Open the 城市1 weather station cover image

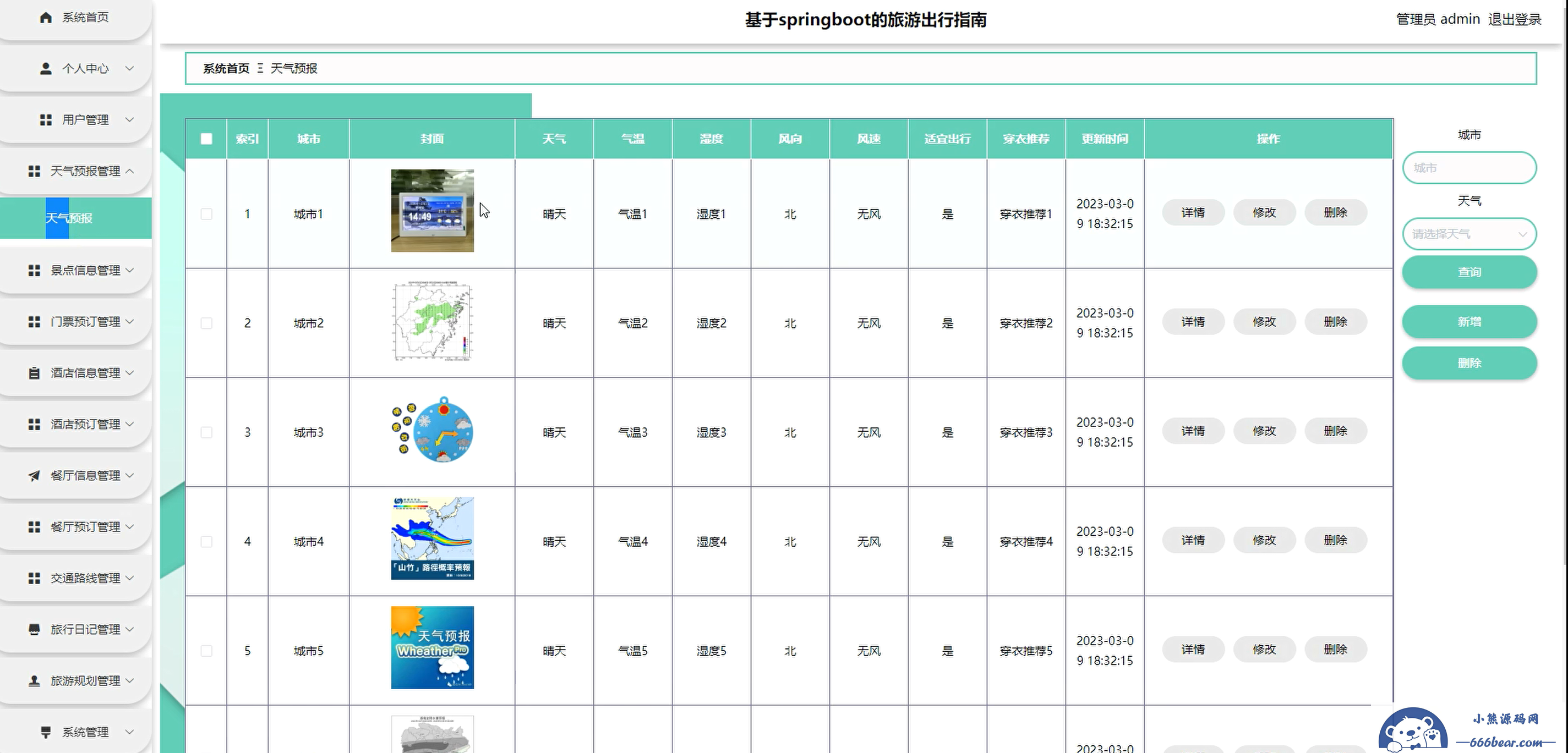pyautogui.click(x=432, y=211)
